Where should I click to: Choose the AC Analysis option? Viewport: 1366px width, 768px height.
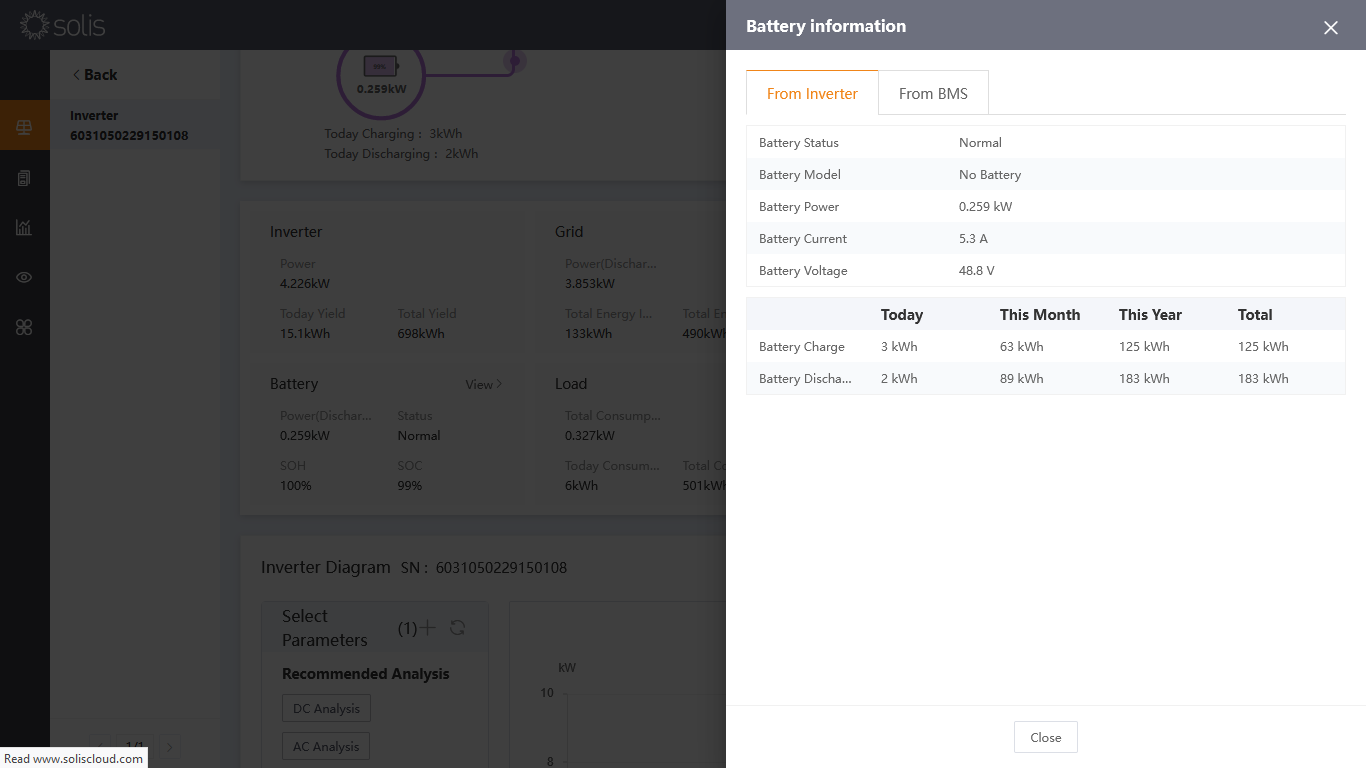(x=326, y=746)
